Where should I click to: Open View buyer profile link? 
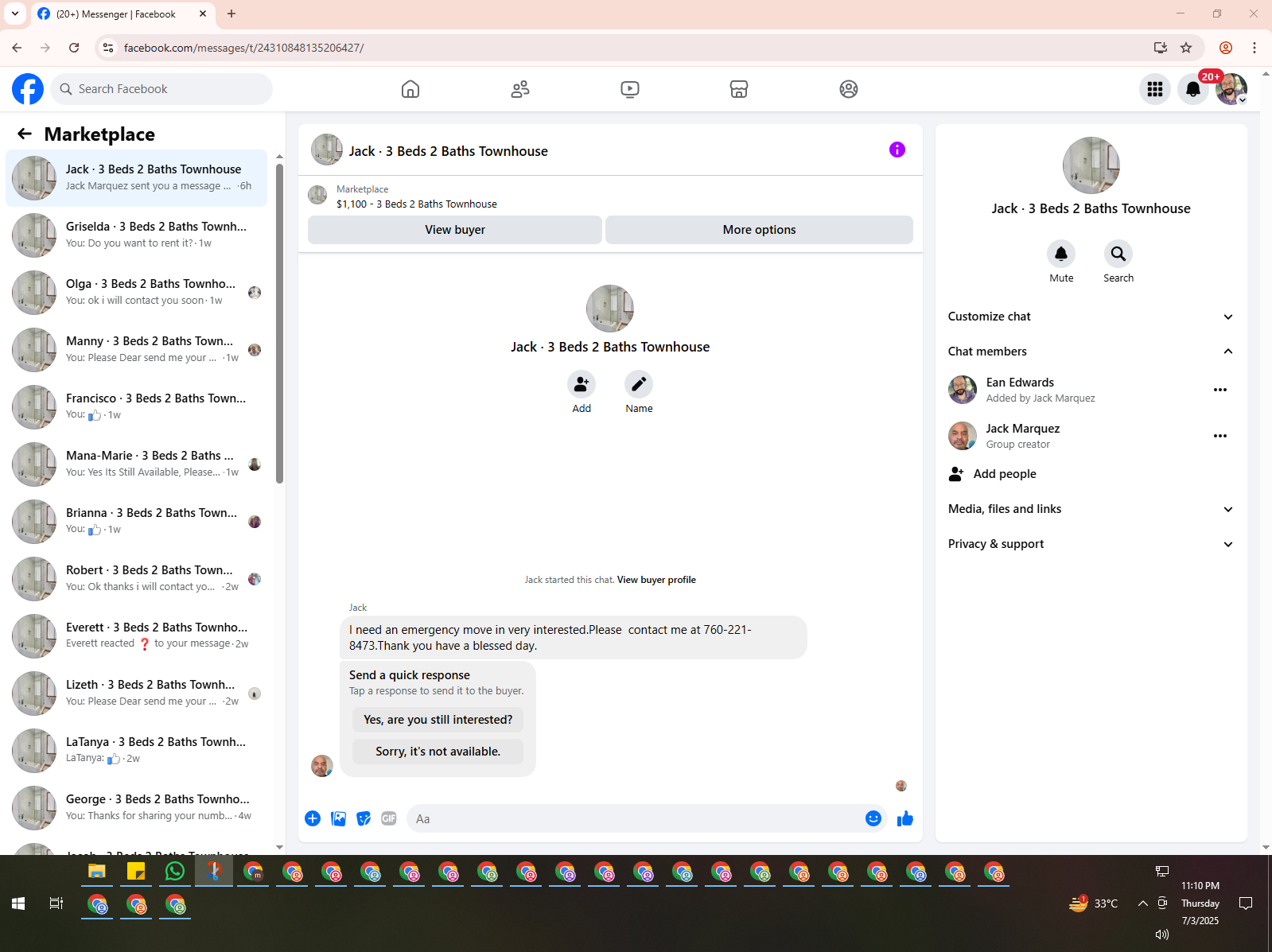(656, 580)
